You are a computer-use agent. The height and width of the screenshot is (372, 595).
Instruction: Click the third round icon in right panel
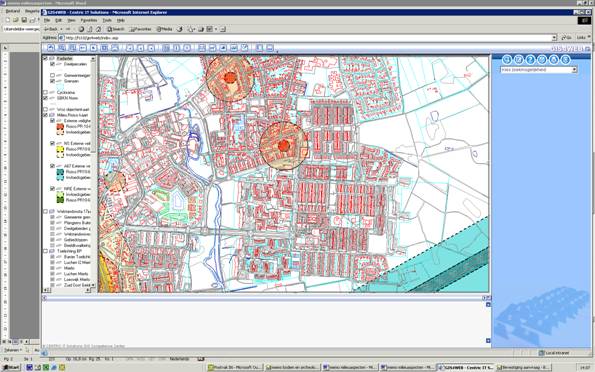click(530, 59)
